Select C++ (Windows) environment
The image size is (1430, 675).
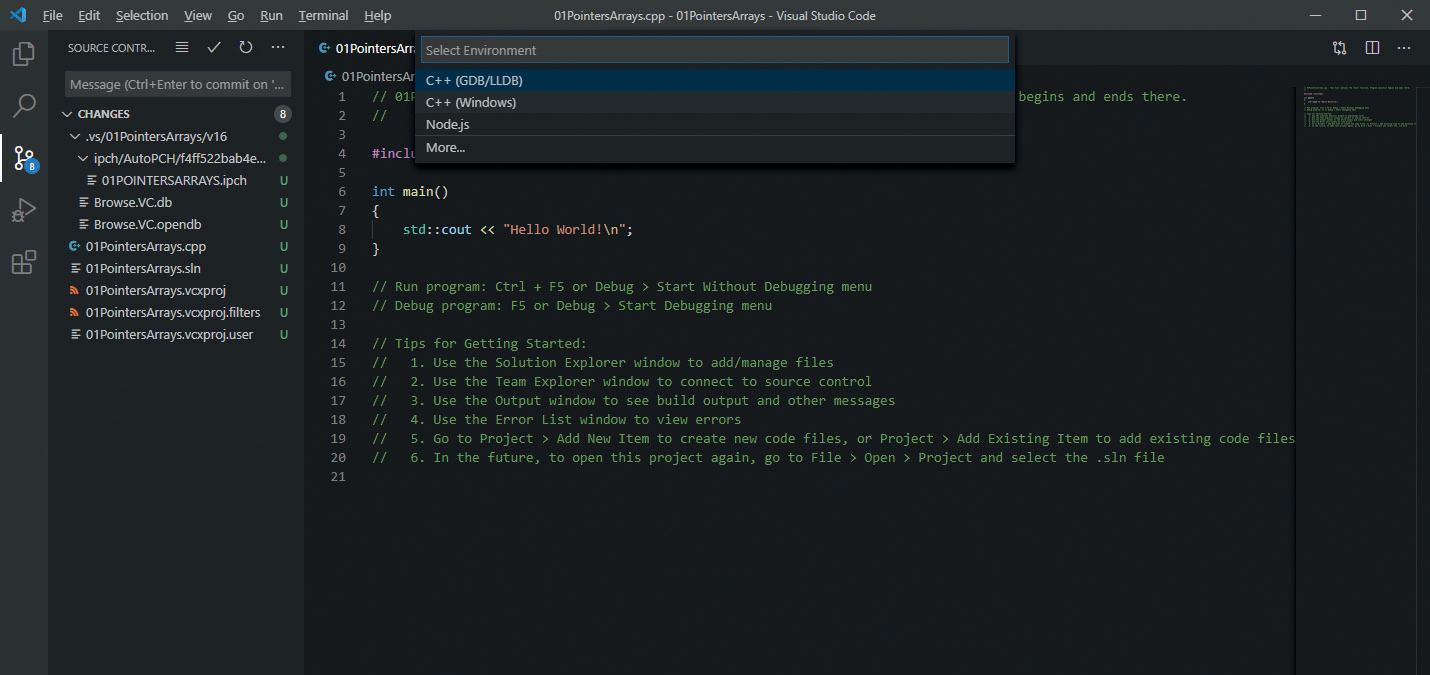coord(471,102)
